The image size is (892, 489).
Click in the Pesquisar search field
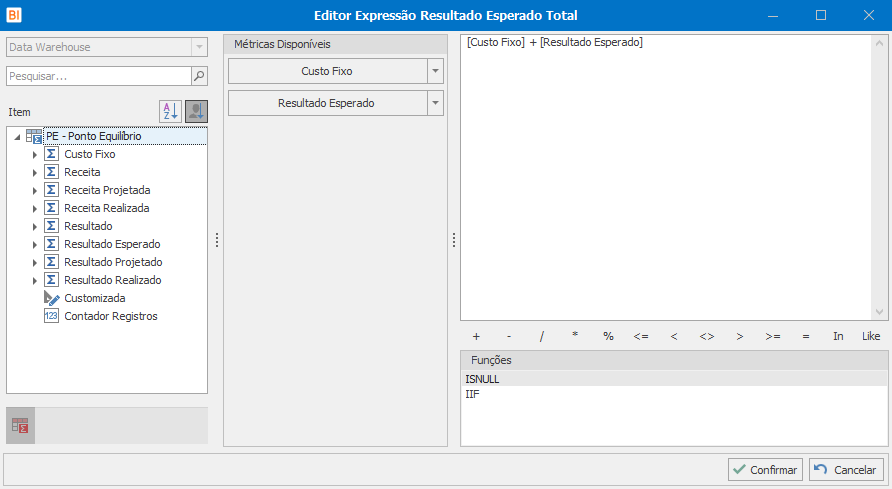(99, 76)
